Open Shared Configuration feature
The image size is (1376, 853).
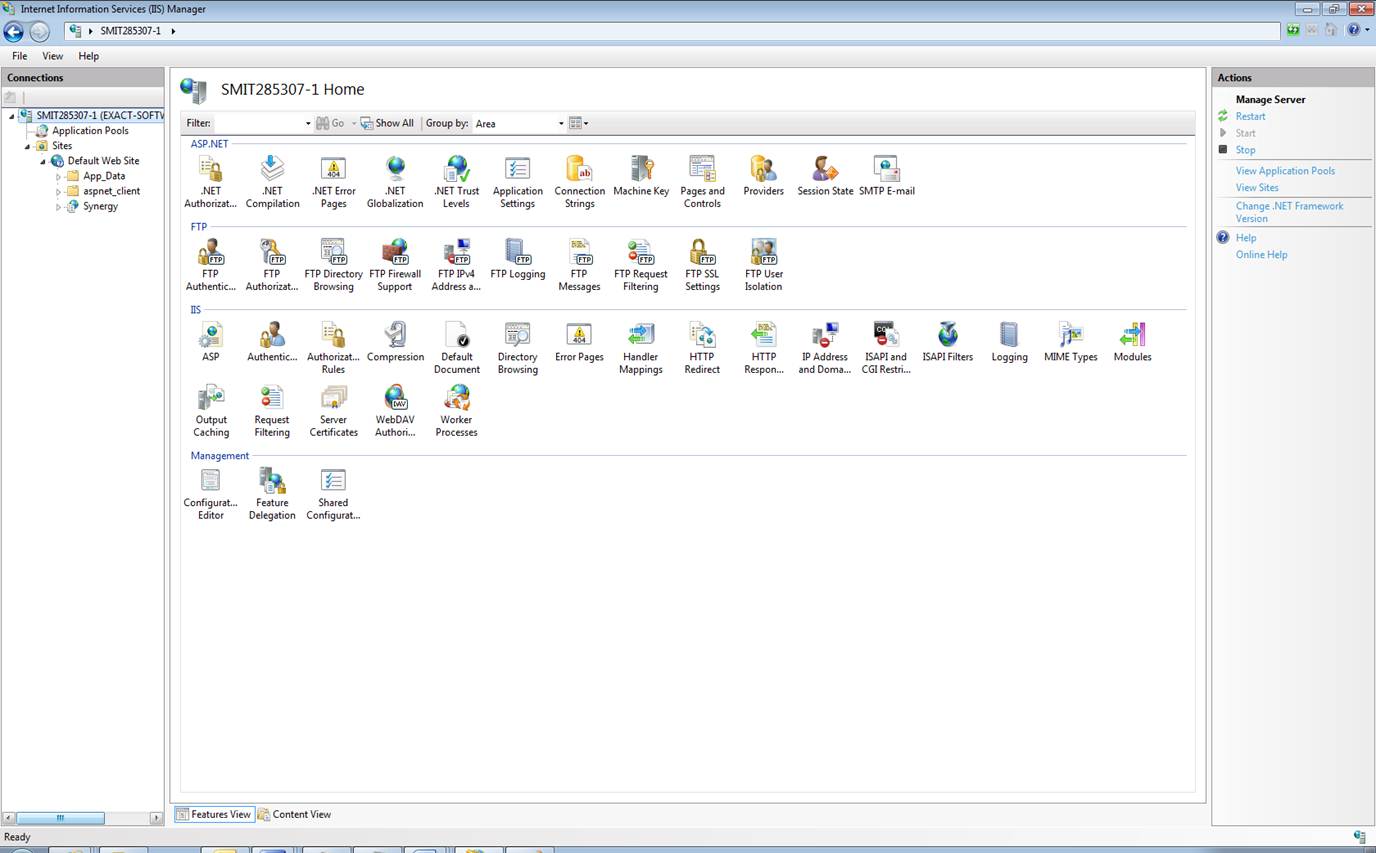point(333,494)
